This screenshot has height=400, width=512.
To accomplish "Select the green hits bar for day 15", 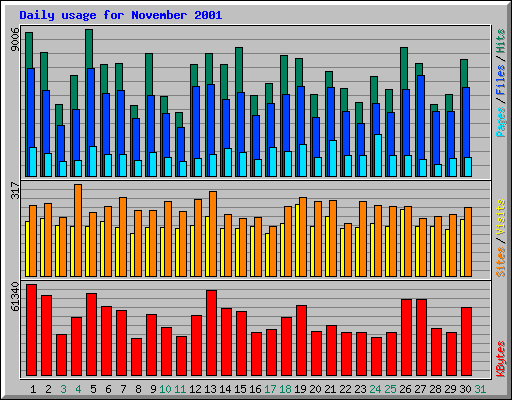I will pos(239,70).
